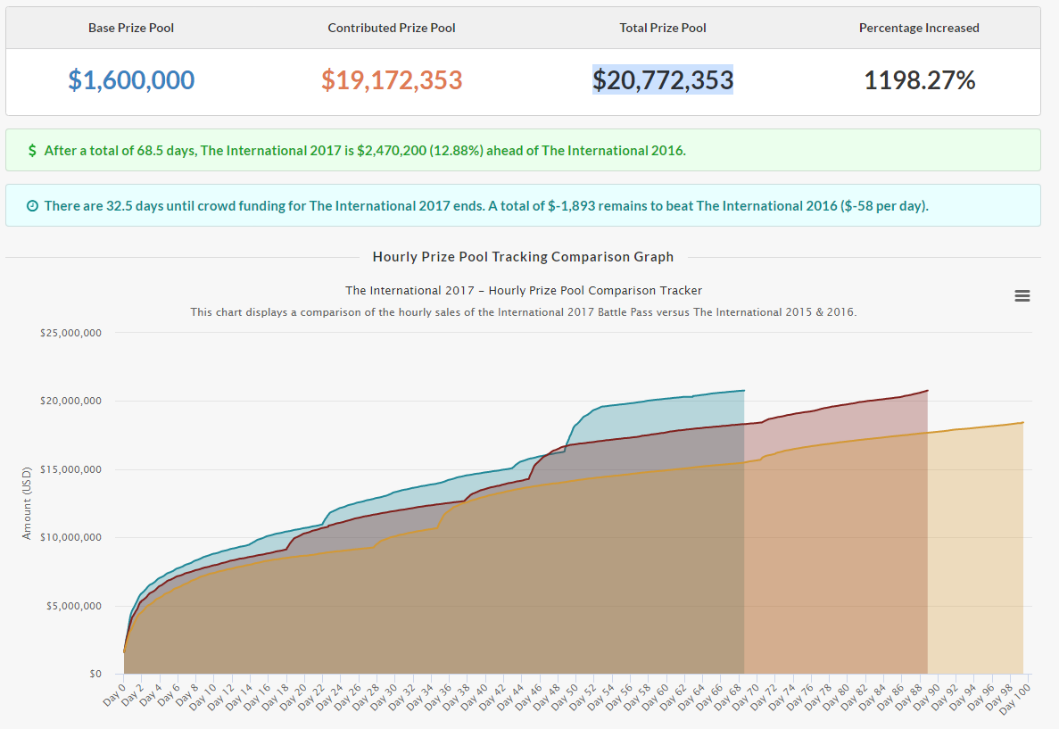Click the green 68.5 days ahead message
Screen dimensions: 1059x729
365,151
